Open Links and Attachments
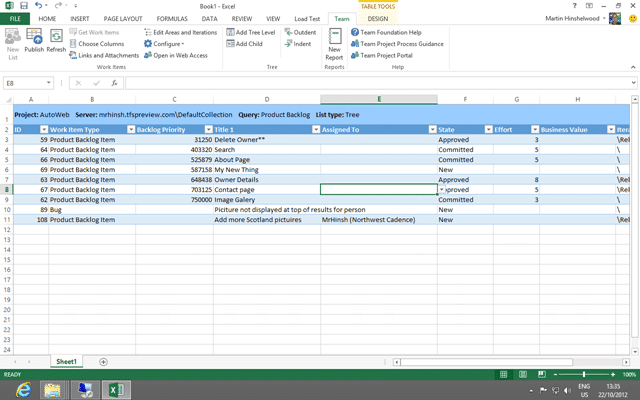640x400 pixels. (x=104, y=55)
